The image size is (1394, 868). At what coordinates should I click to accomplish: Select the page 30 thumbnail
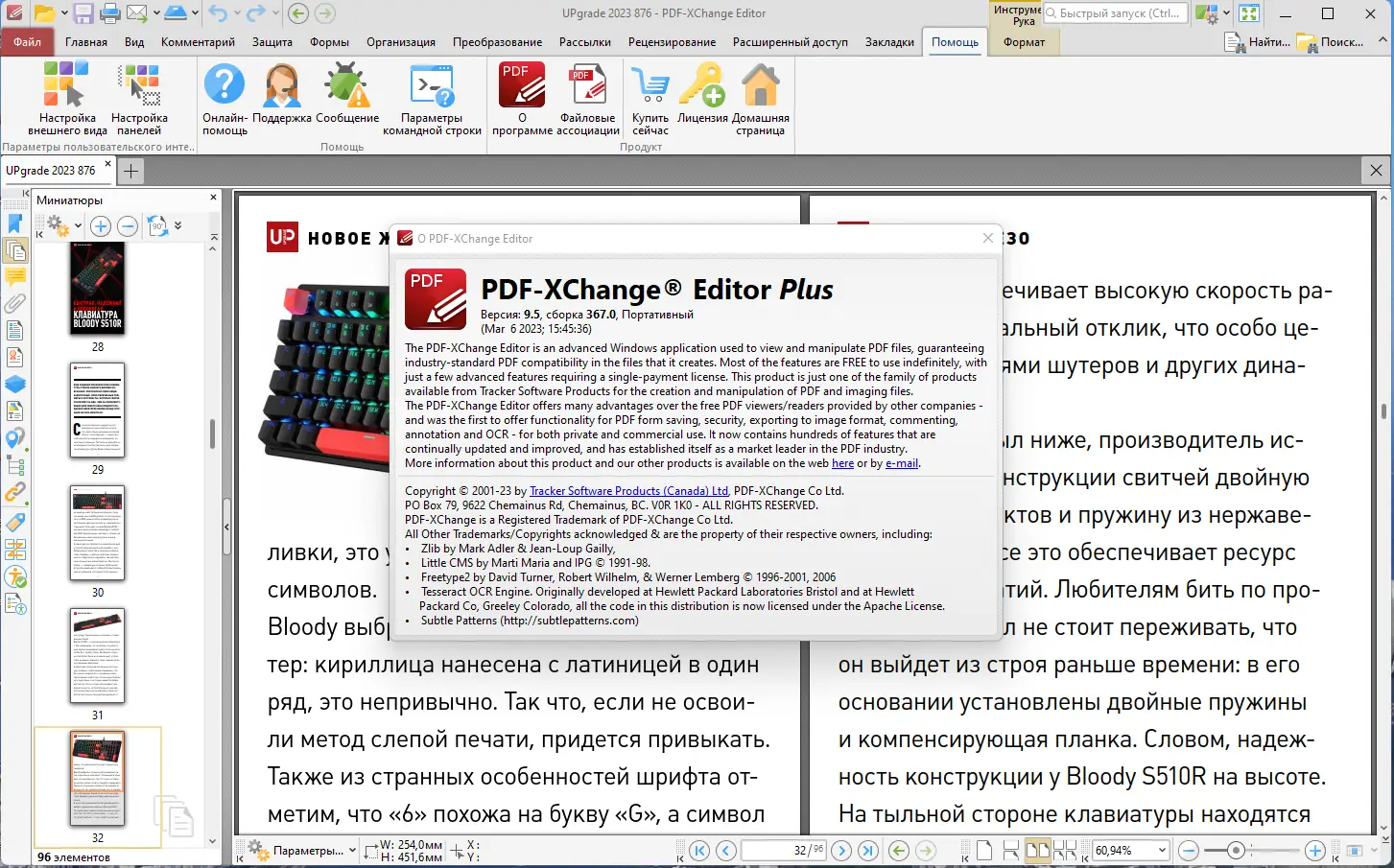(x=97, y=534)
